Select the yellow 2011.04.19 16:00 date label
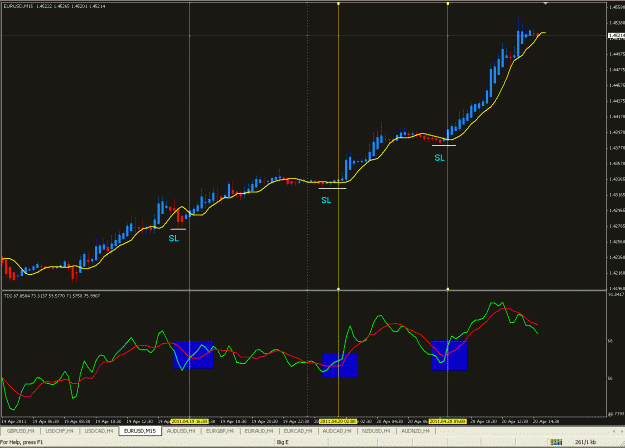This screenshot has width=625, height=448. [190, 421]
